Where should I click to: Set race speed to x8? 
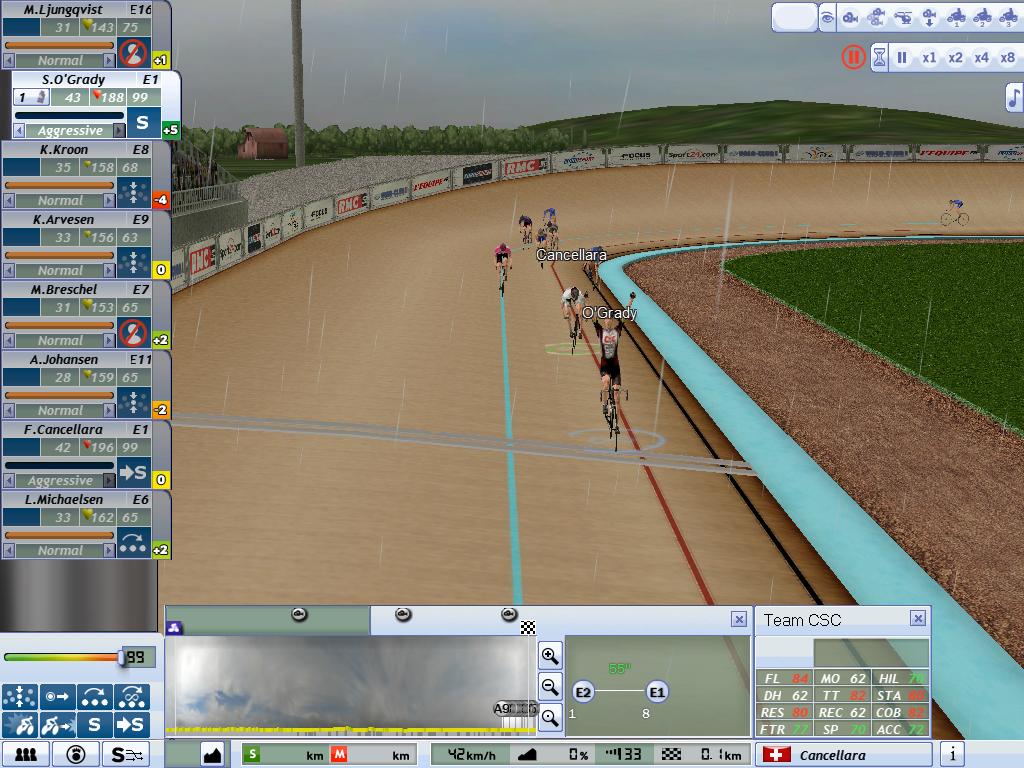pos(1007,57)
